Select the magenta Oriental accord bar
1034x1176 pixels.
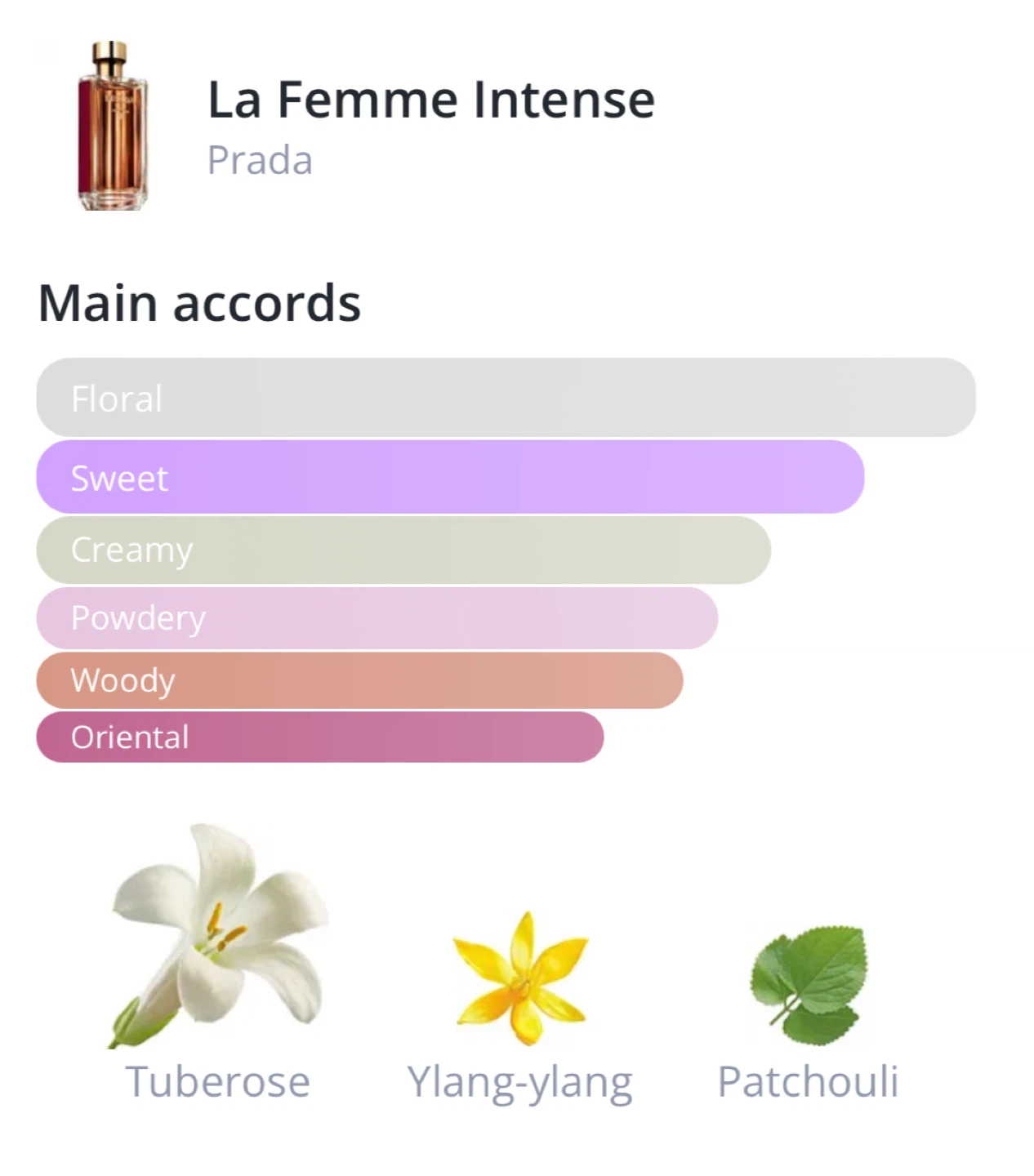pyautogui.click(x=319, y=737)
